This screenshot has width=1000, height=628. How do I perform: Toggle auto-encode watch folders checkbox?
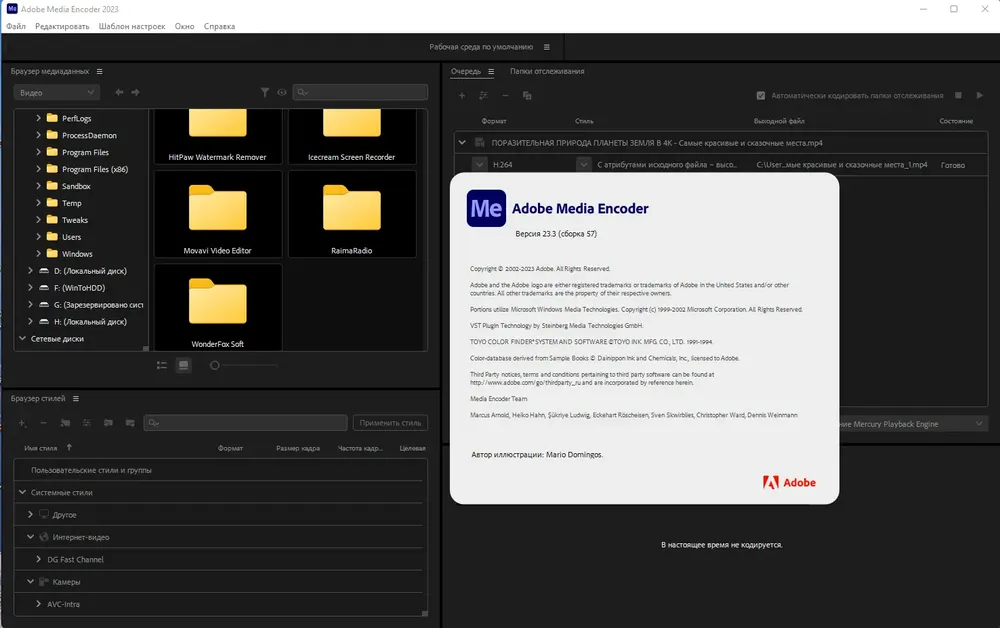pos(761,96)
